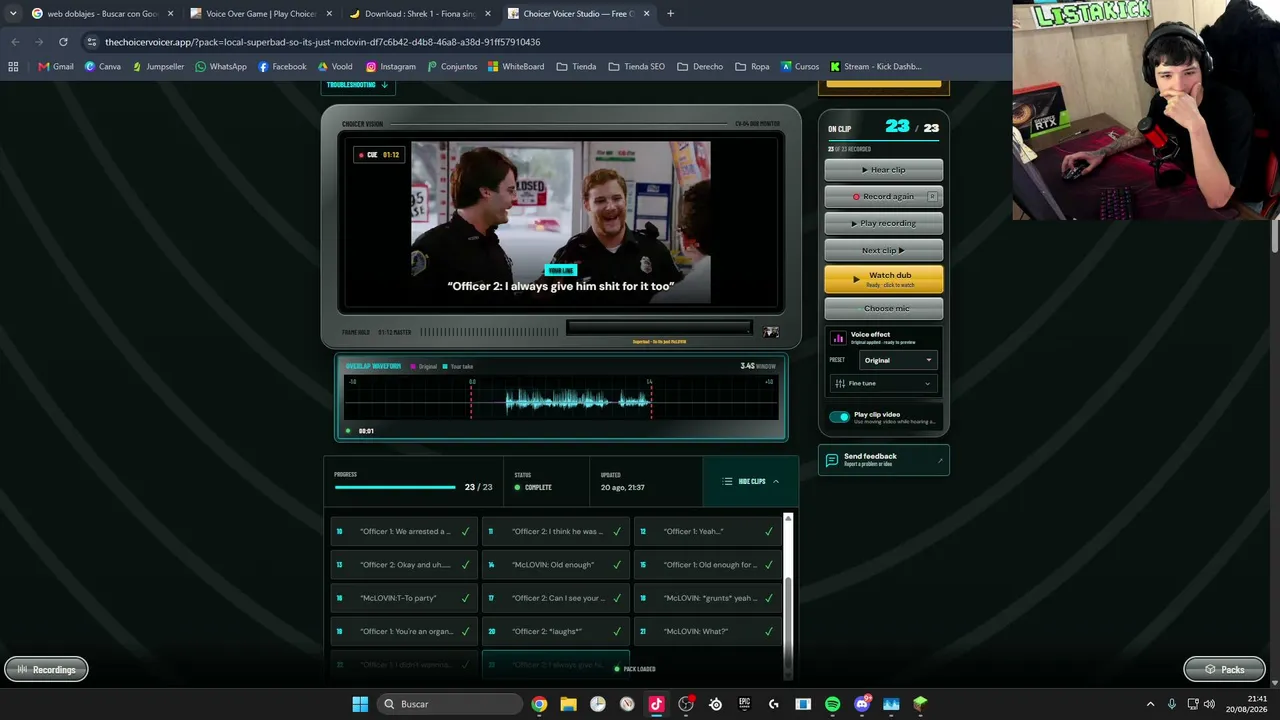Open Cursos bookmark
The width and height of the screenshot is (1280, 720).
coord(799,67)
